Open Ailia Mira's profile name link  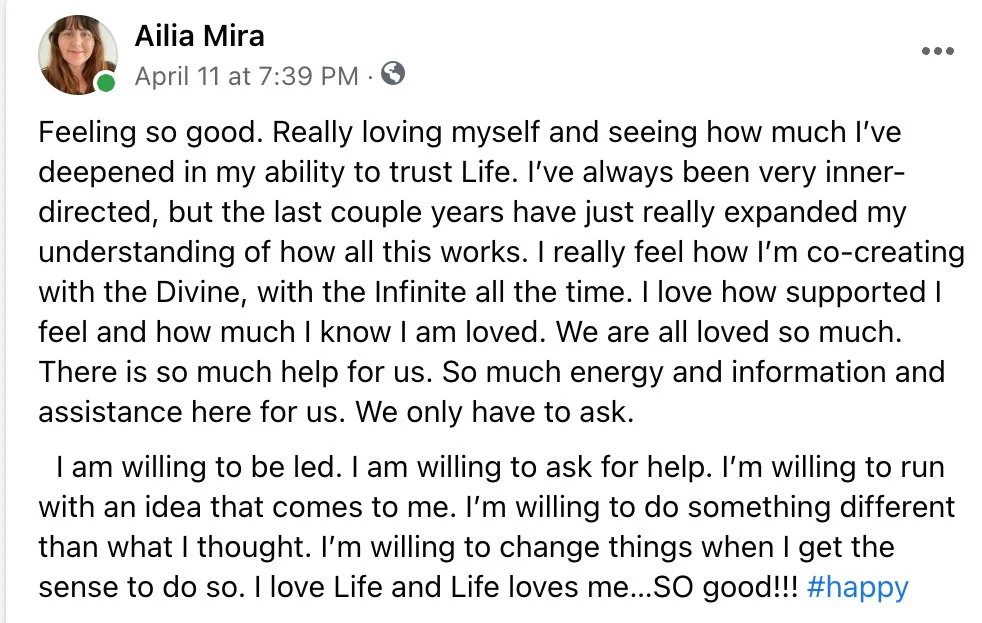click(199, 36)
